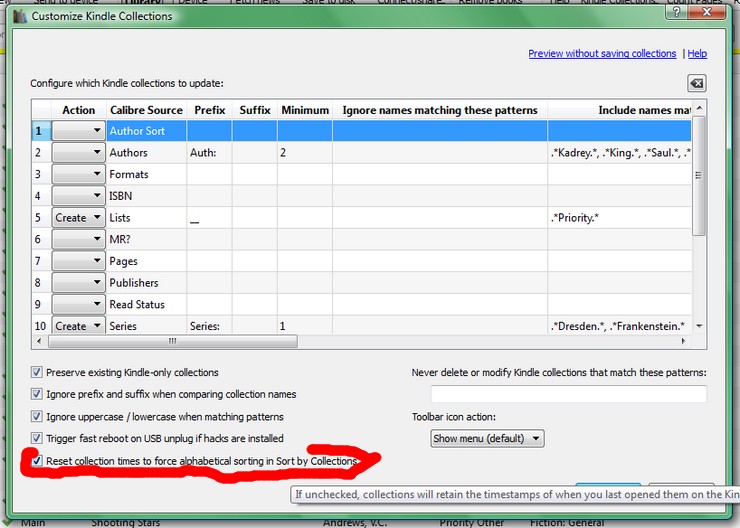740x528 pixels.
Task: Toggle Ignore uppercase / lowercase when matching checkbox
Action: tap(36, 416)
